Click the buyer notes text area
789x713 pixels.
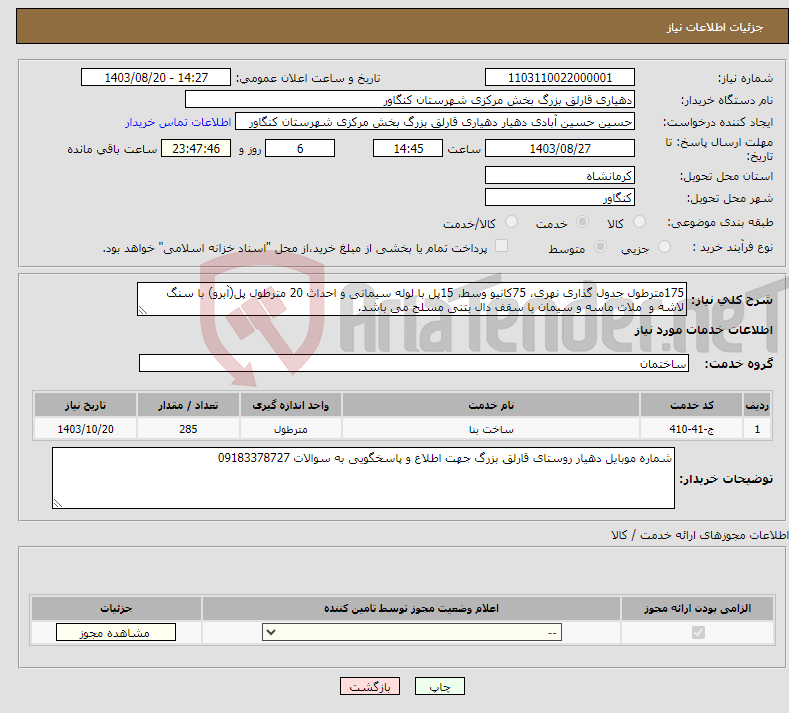pyautogui.click(x=363, y=478)
